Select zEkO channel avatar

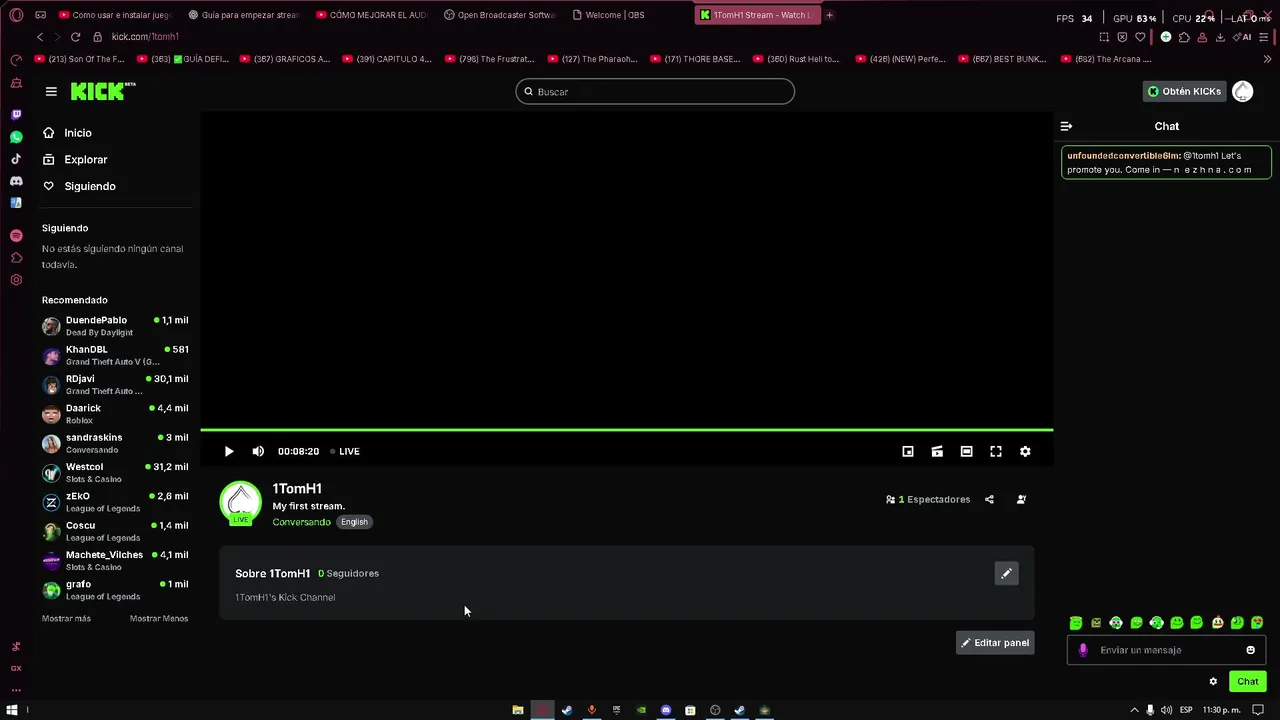[x=51, y=502]
